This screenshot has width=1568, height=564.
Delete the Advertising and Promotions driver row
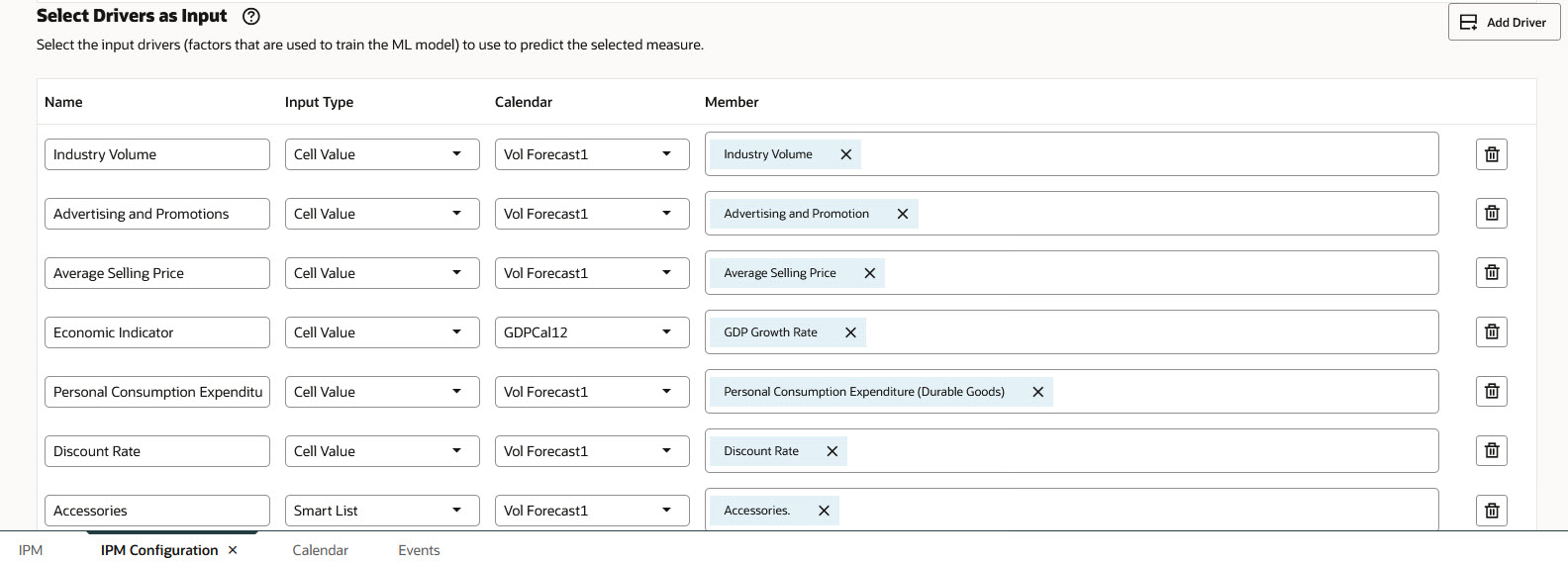pos(1491,214)
